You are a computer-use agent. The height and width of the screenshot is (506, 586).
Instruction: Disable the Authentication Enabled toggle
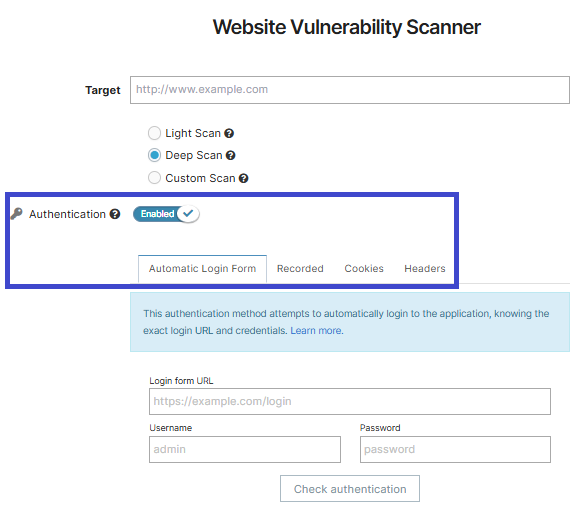click(166, 214)
